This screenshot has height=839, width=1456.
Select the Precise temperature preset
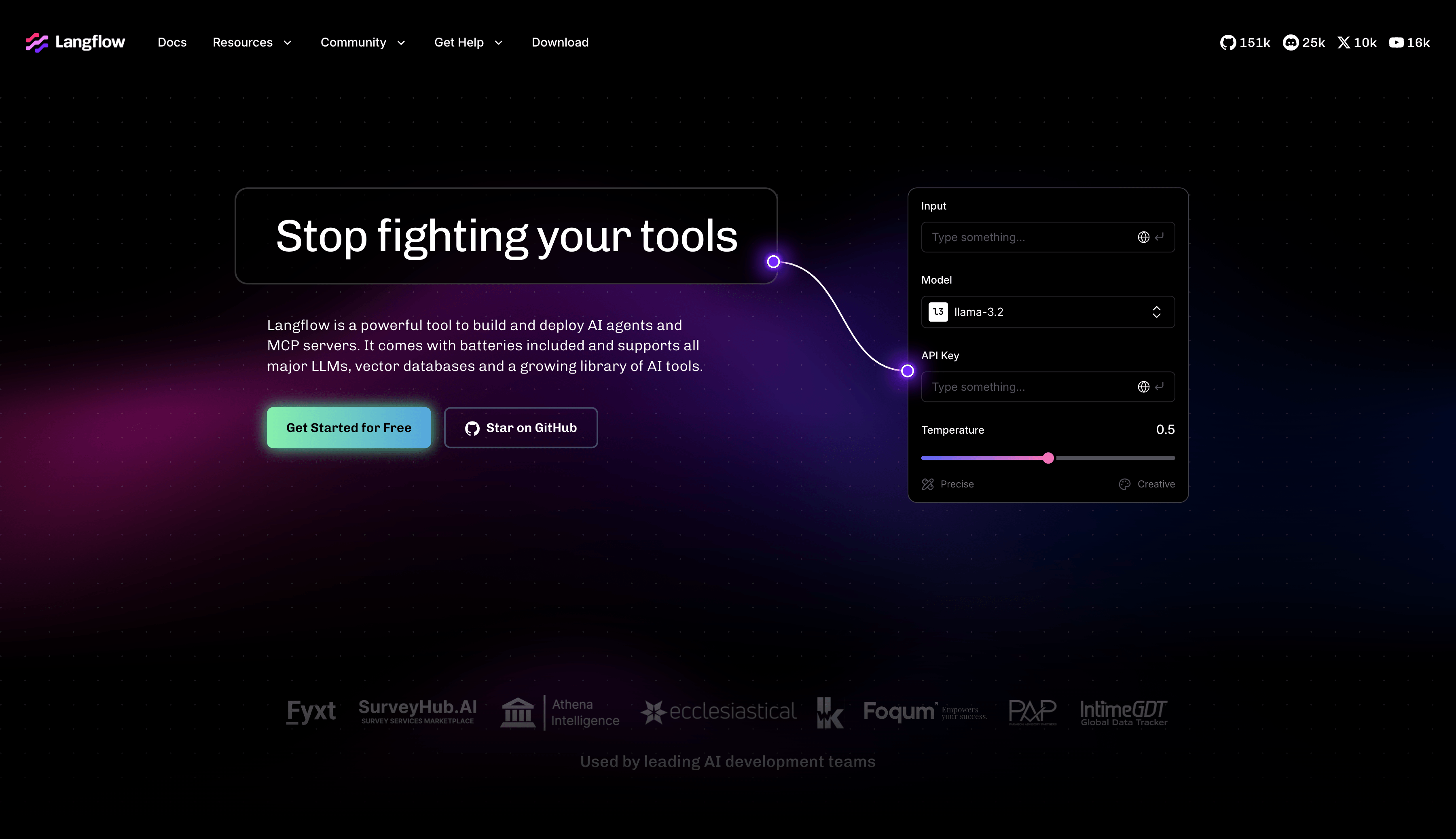click(948, 484)
